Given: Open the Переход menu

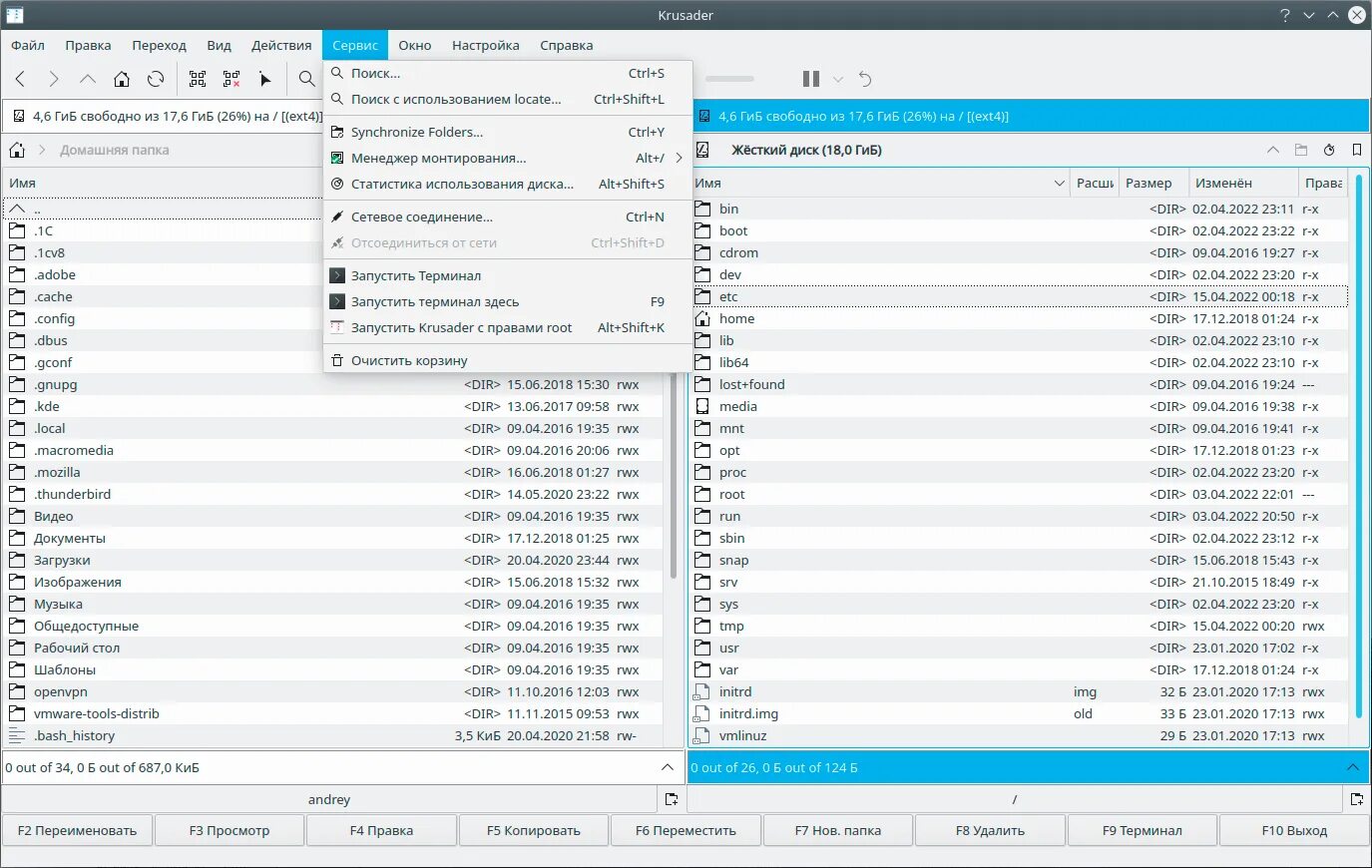Looking at the screenshot, I should (x=159, y=45).
